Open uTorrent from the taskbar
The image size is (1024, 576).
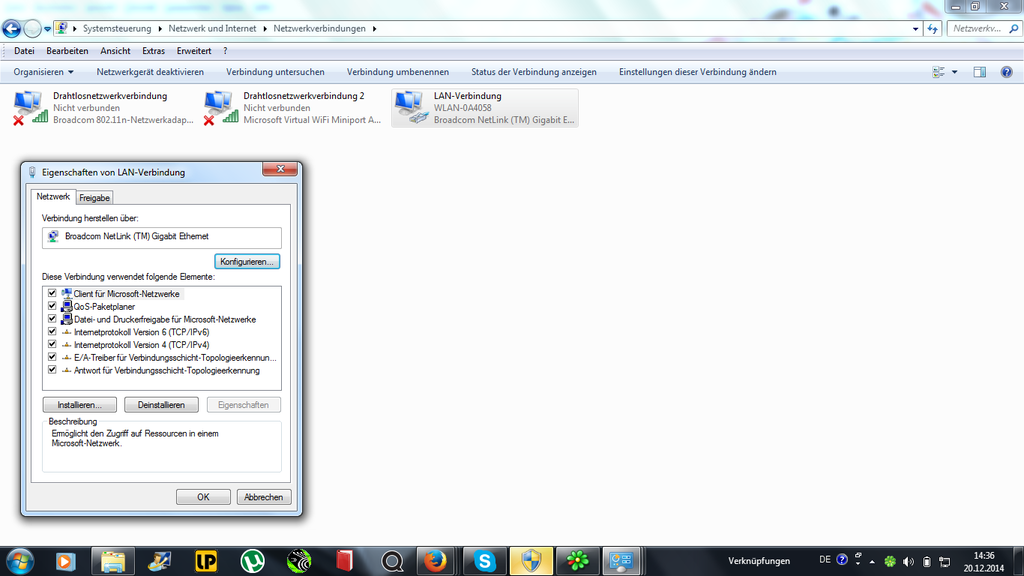point(252,561)
